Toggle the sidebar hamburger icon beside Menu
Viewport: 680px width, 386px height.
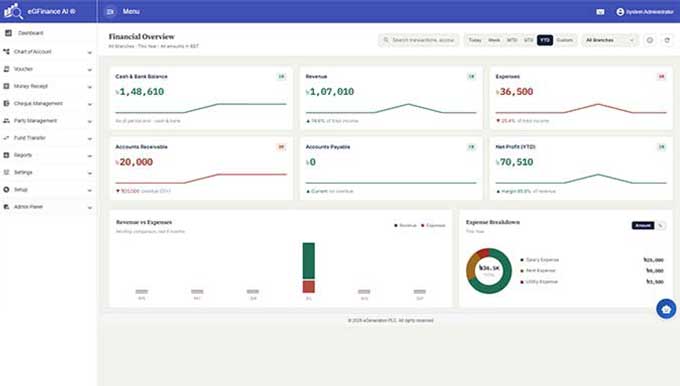(110, 12)
